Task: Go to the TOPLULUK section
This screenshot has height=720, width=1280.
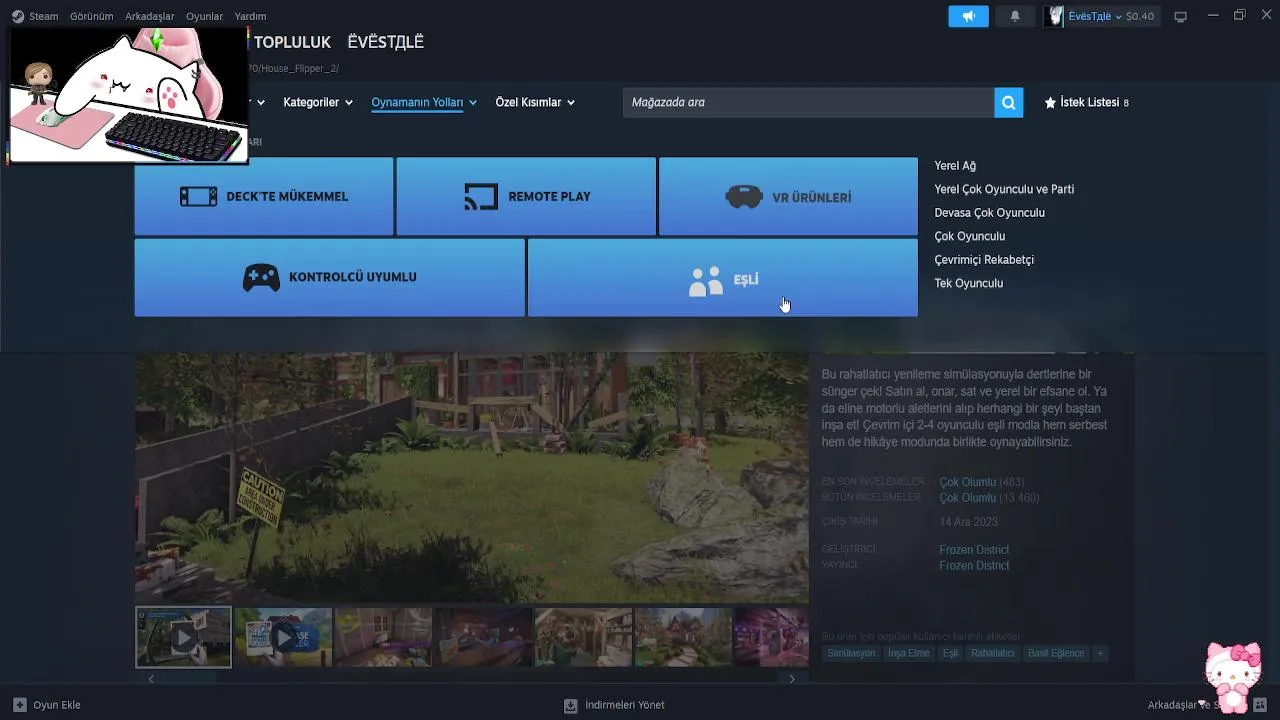Action: coord(292,42)
